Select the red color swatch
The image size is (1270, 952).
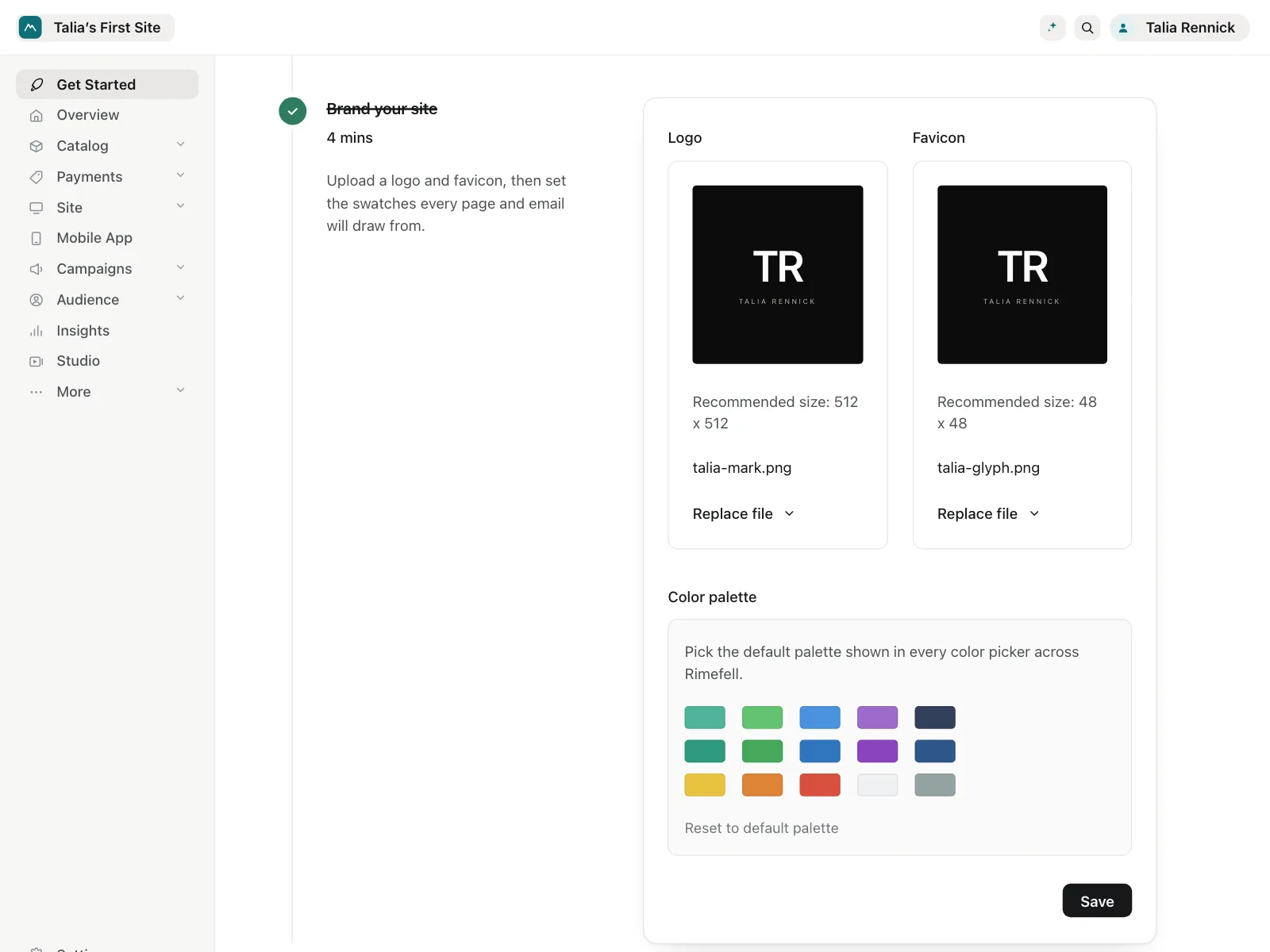coord(820,785)
